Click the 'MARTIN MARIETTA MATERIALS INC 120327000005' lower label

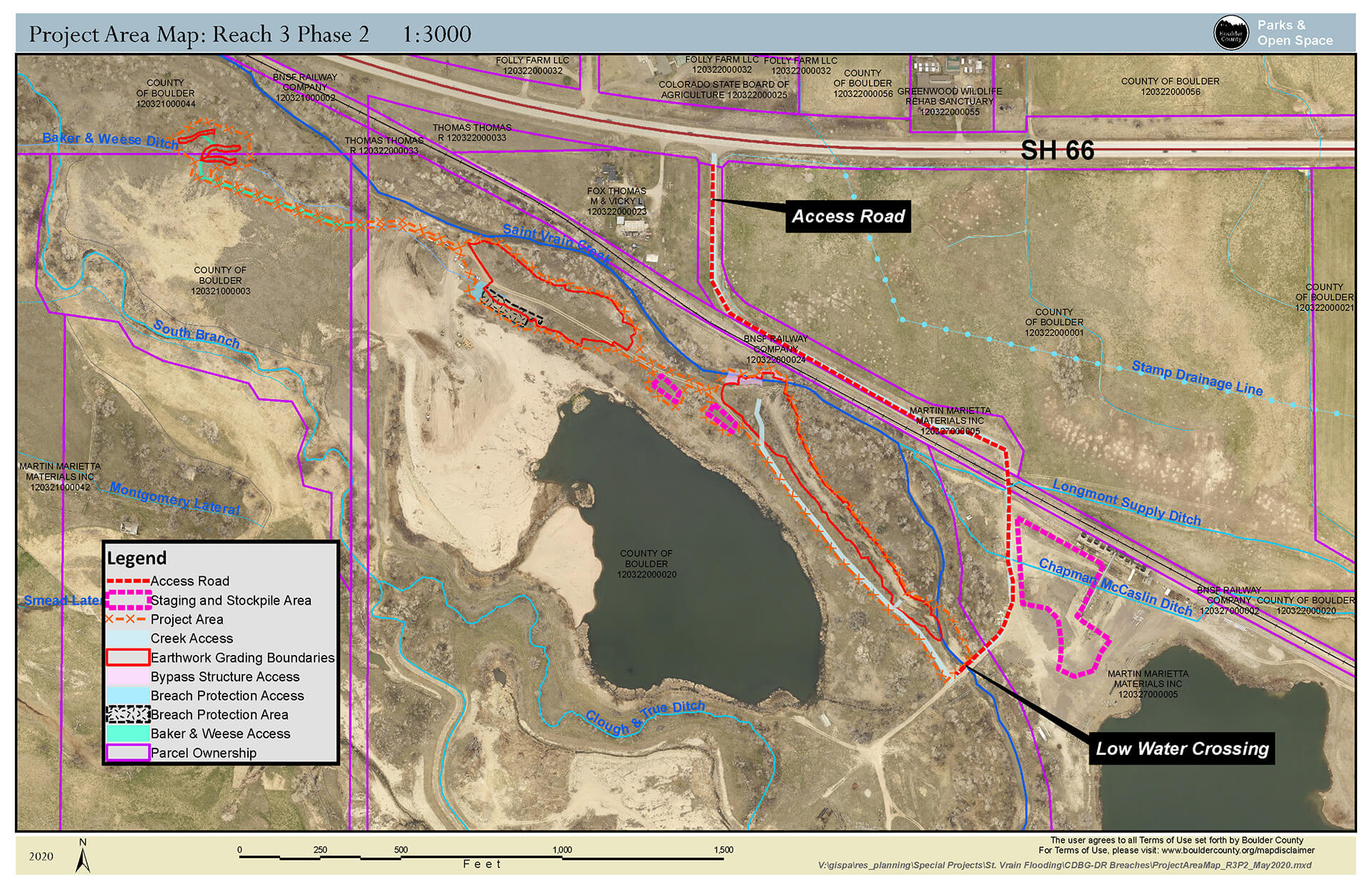click(1148, 684)
